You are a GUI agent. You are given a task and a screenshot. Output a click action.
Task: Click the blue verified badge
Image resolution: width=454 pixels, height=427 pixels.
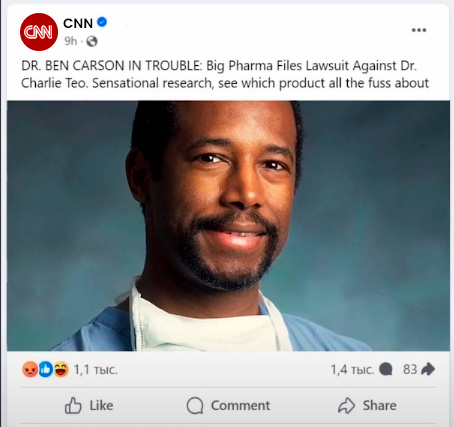102,22
